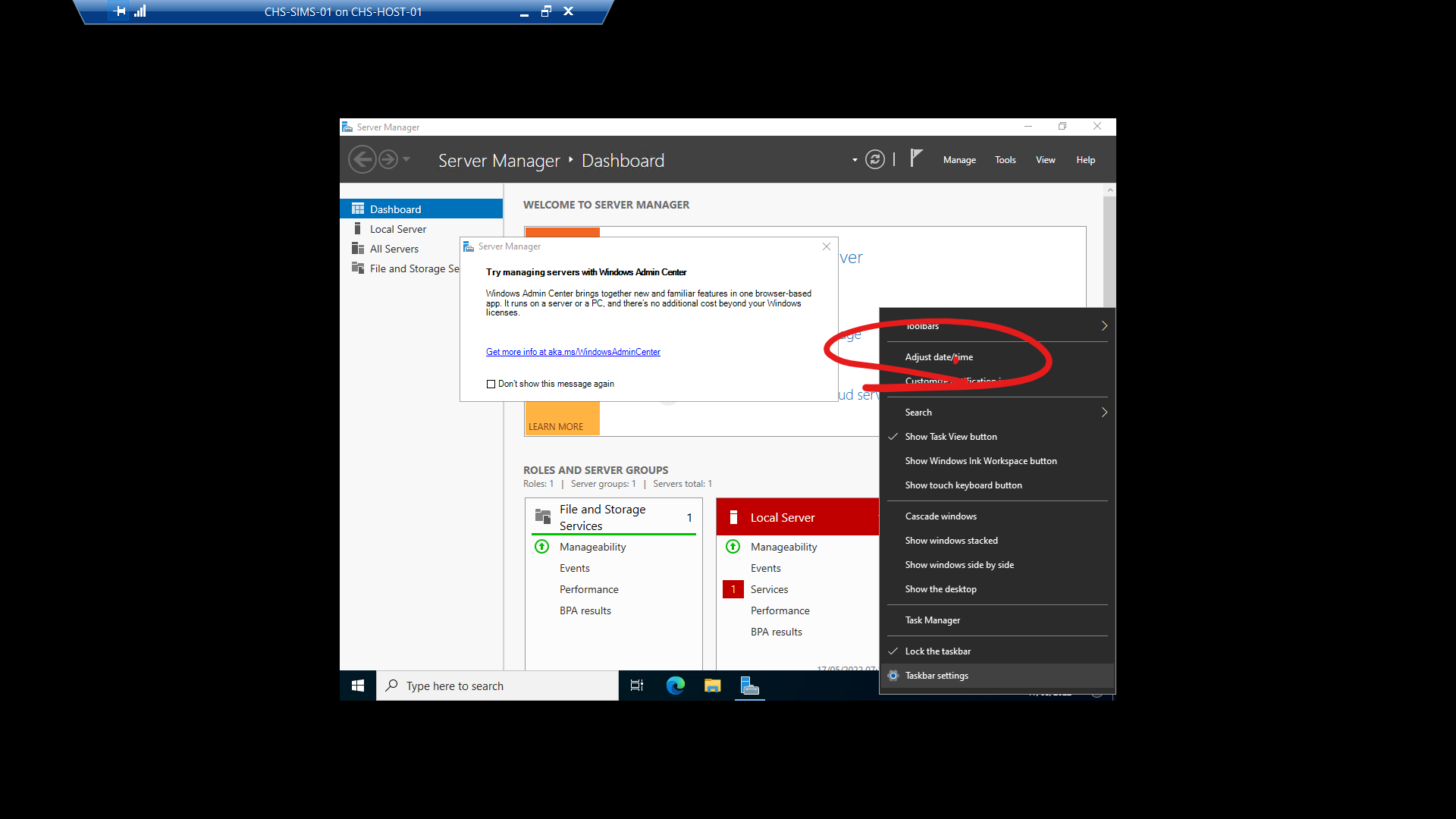
Task: Click the Task View taskbar icon
Action: (x=637, y=686)
